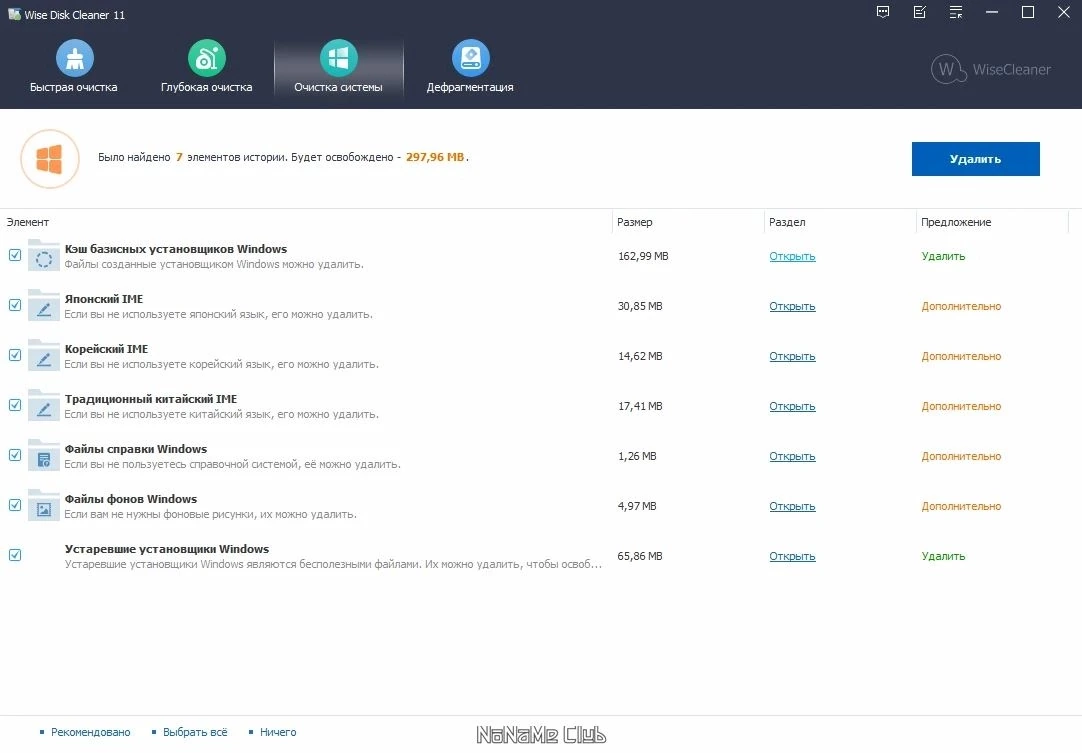
Task: Uncheck the Японский IME checkbox
Action: tap(14, 305)
